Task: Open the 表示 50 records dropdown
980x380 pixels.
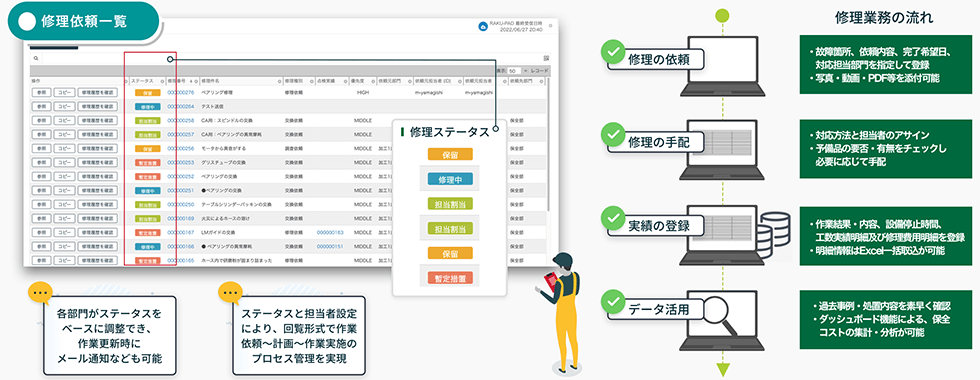Action: pos(518,71)
